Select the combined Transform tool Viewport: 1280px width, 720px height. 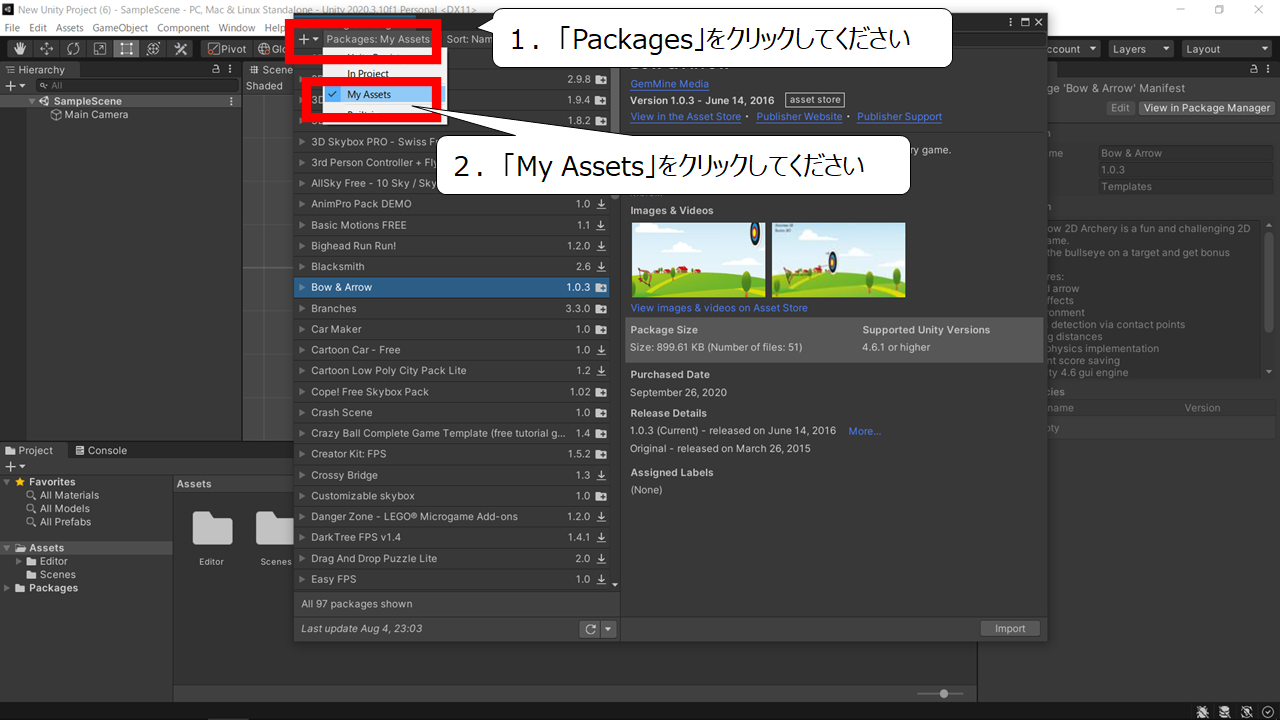153,49
